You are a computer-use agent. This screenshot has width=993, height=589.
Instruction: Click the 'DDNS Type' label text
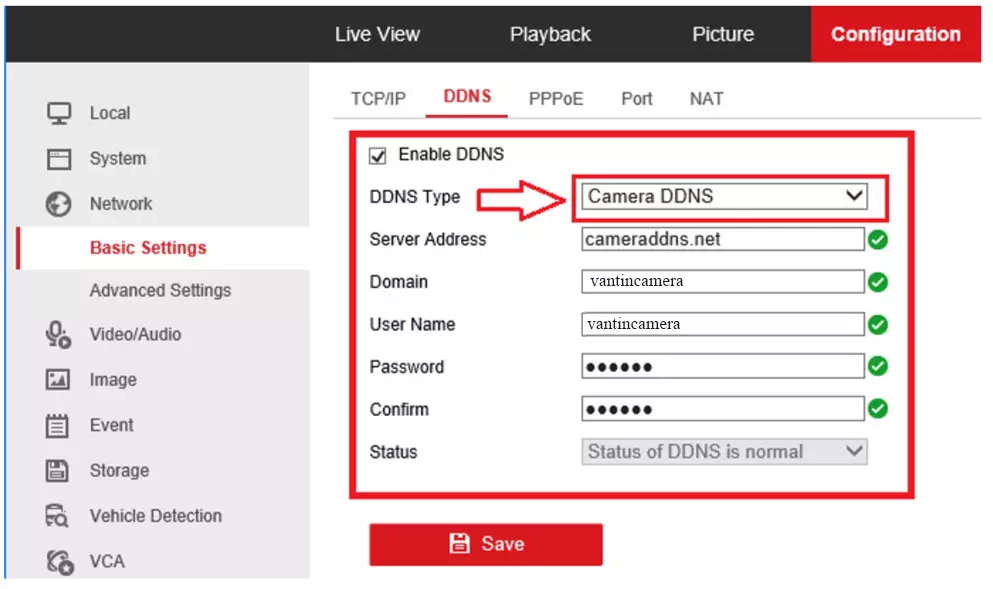(415, 197)
